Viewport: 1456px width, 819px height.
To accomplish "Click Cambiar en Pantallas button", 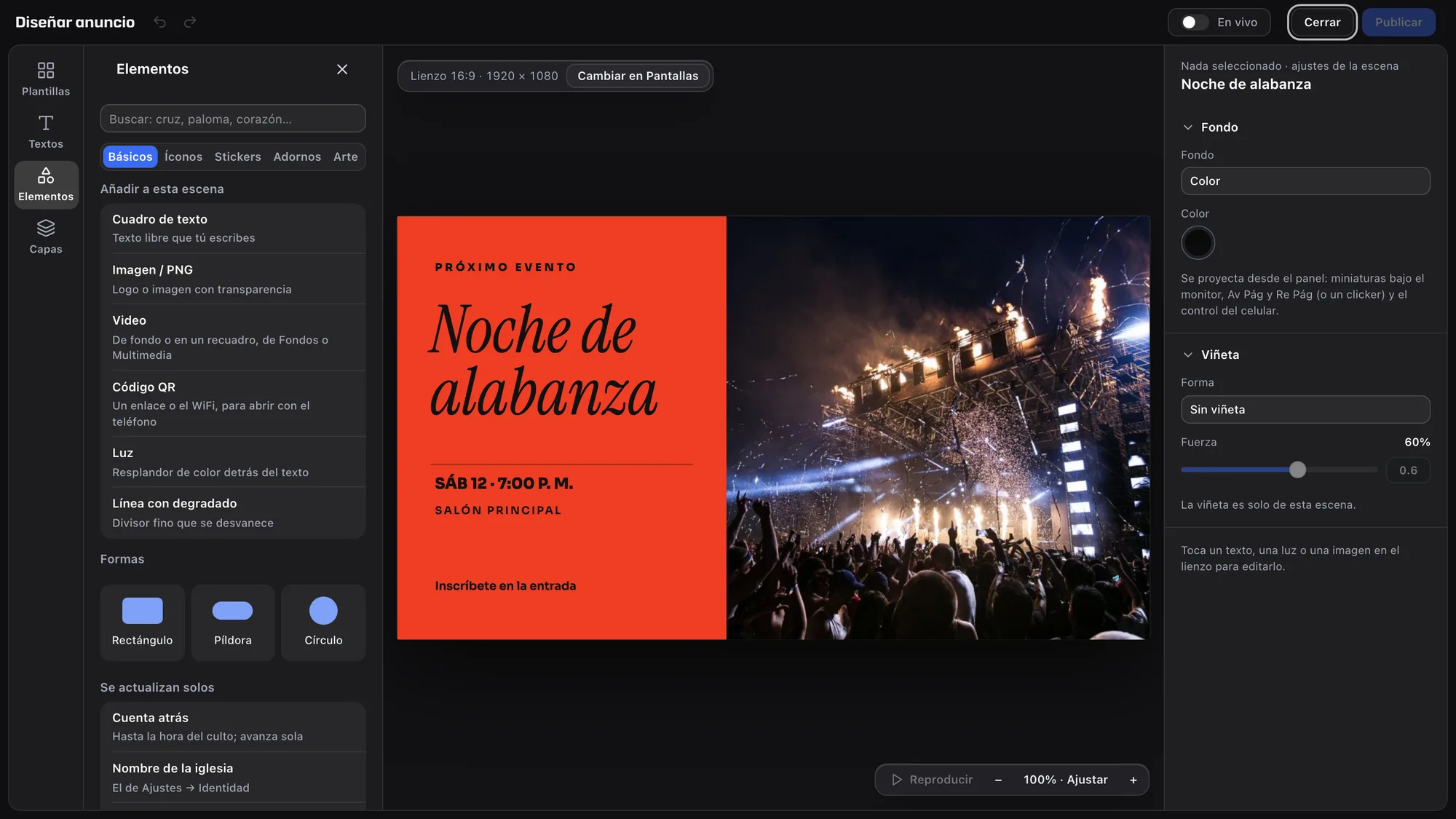I will [638, 76].
